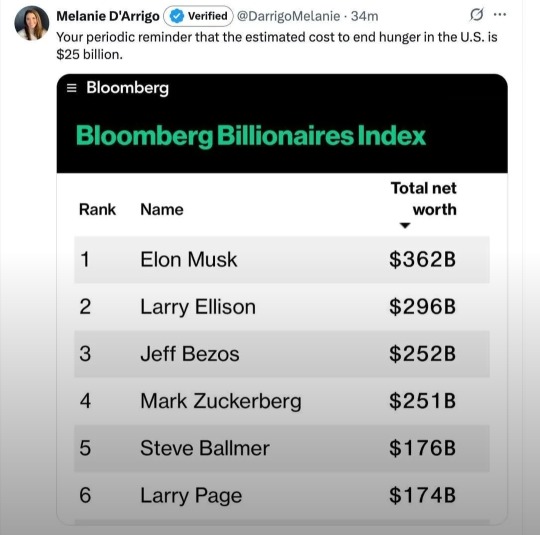Image resolution: width=540 pixels, height=535 pixels.
Task: Click the Bloomberg Billionaires Index title
Action: tap(251, 136)
